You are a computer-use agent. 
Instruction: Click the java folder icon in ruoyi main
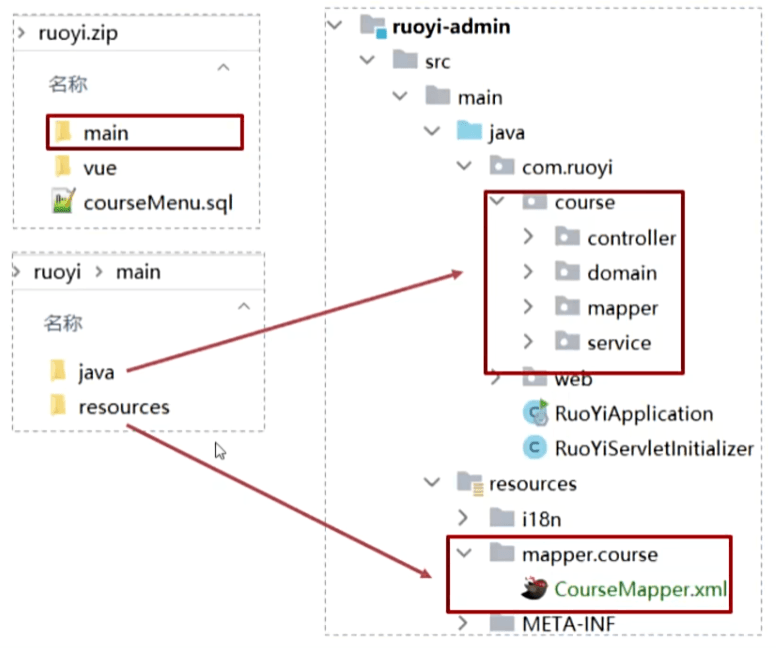58,371
